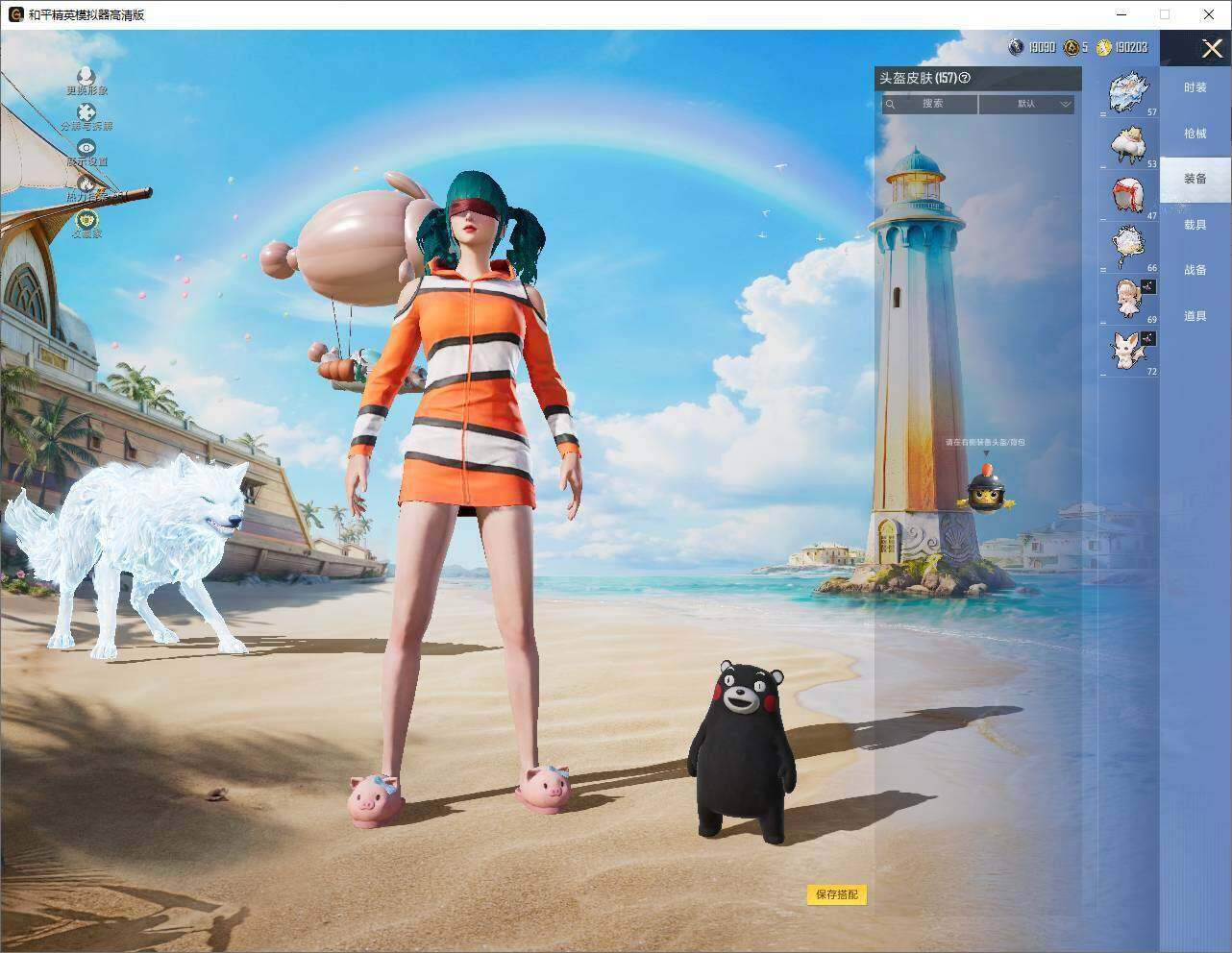Select the 装备 tab
This screenshot has height=953, width=1232.
coord(1195,179)
